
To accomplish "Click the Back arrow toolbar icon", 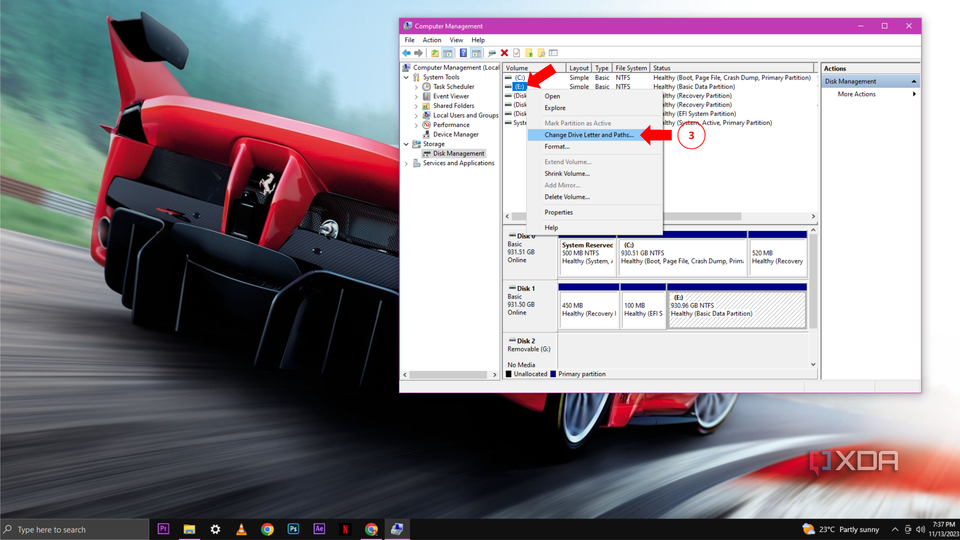I will [407, 53].
